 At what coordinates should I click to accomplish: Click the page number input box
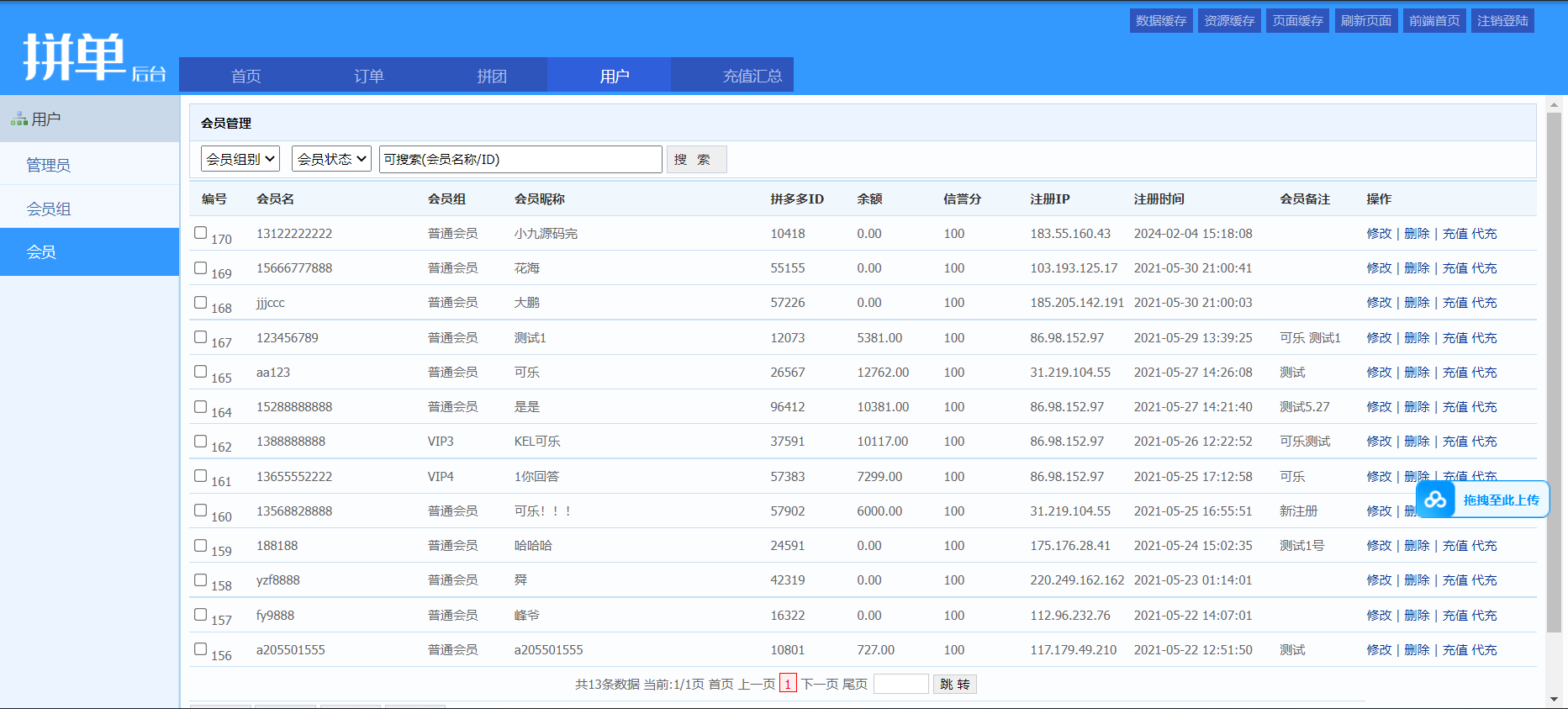click(901, 684)
